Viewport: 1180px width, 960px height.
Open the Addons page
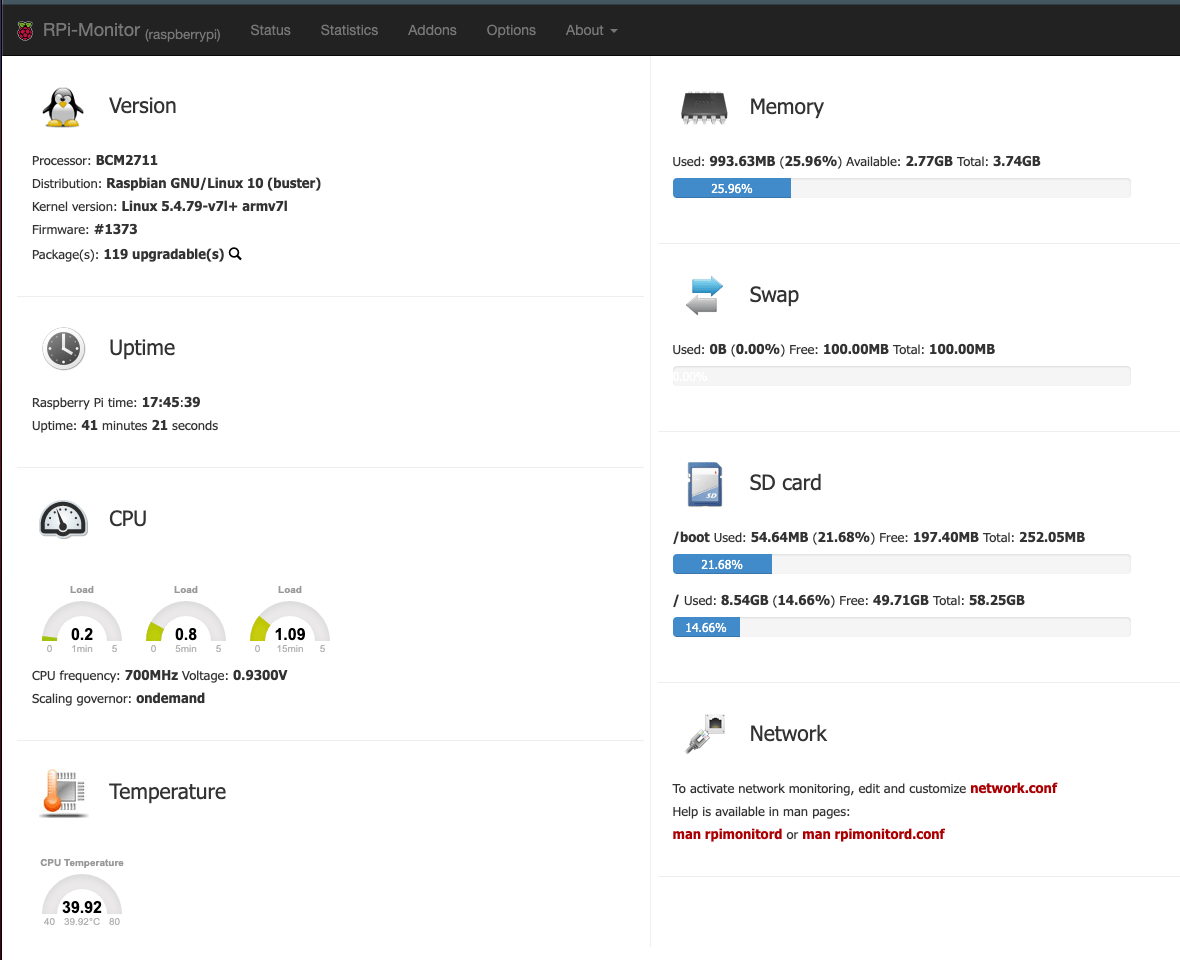pos(432,30)
